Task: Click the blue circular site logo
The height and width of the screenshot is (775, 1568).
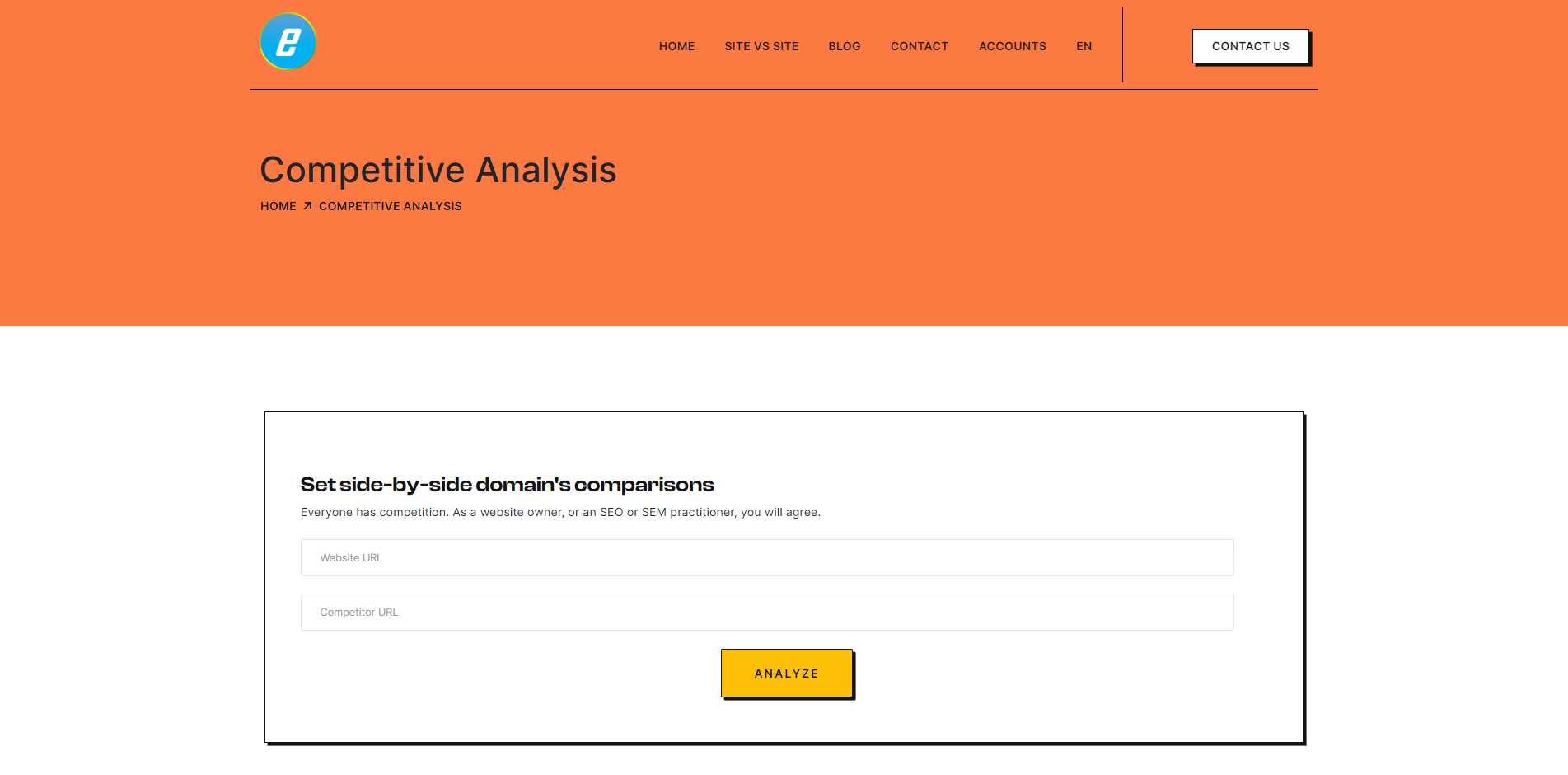Action: coord(288,41)
